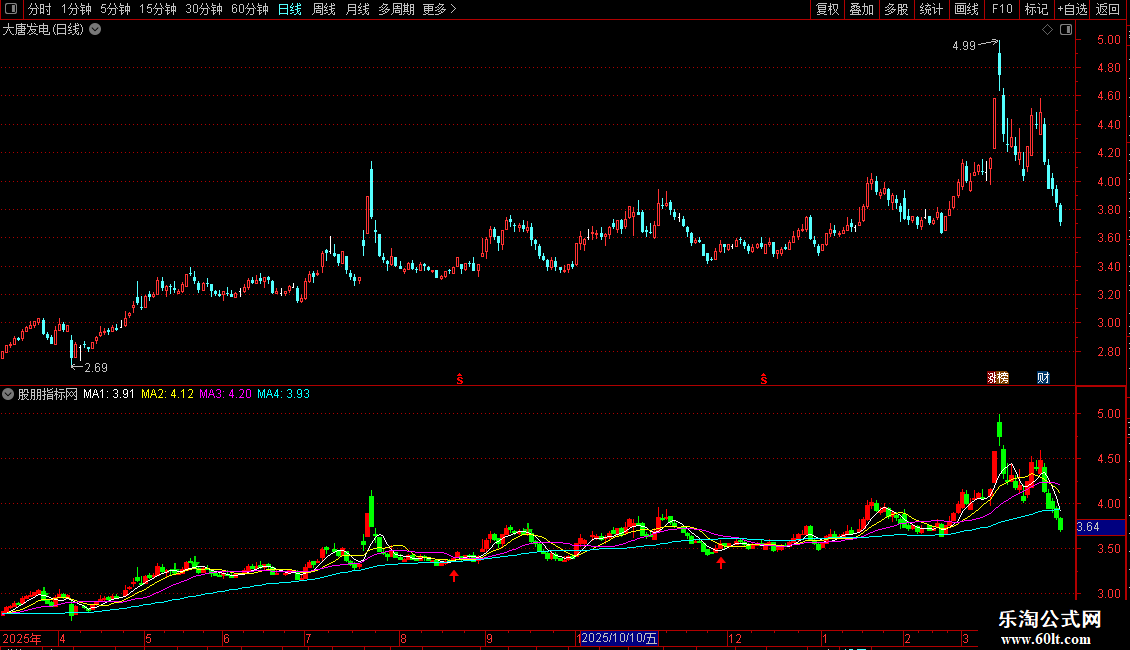Select the 30分钟 period tab
This screenshot has height=650, width=1130.
(204, 9)
